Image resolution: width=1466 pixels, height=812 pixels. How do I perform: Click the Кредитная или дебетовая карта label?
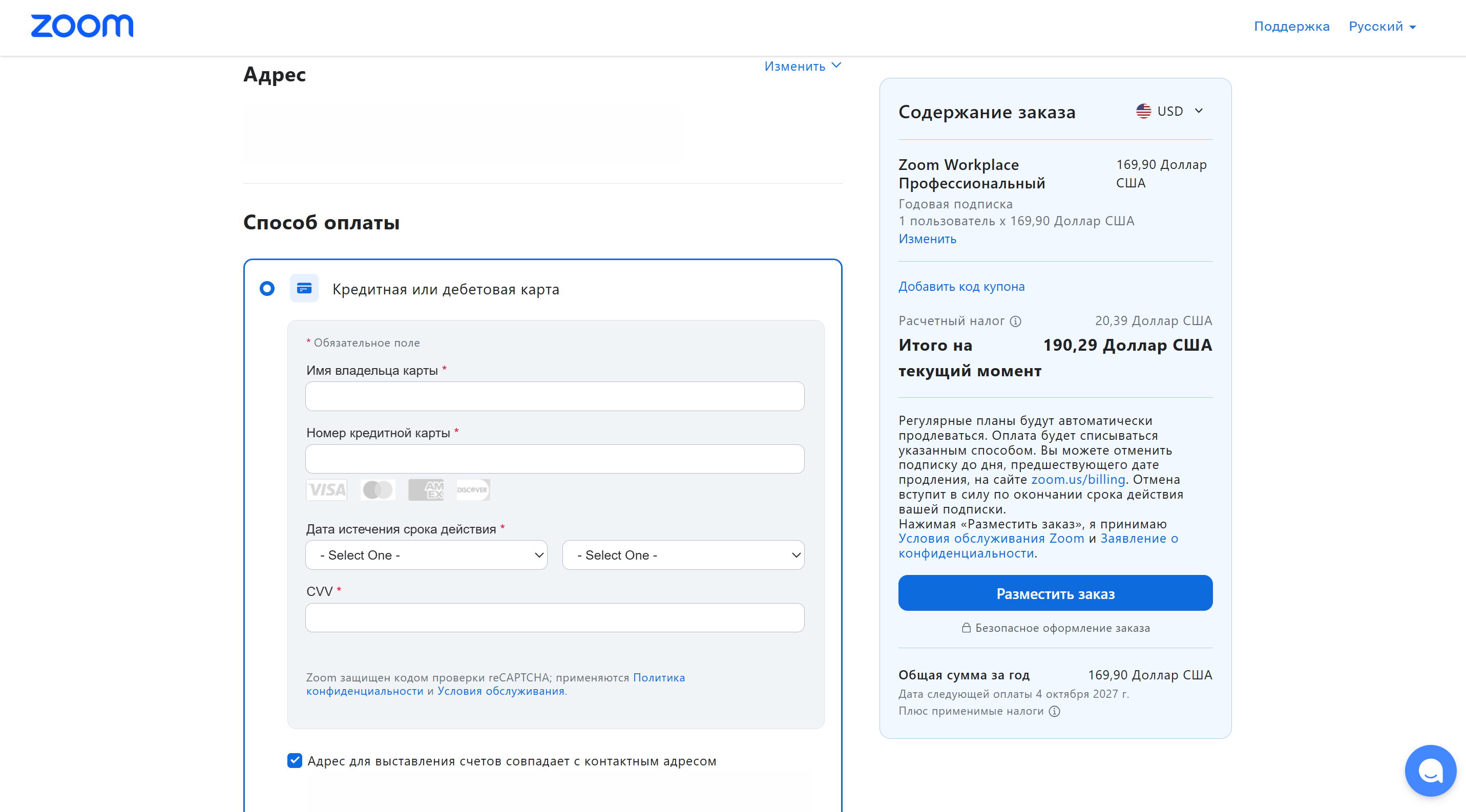point(446,289)
